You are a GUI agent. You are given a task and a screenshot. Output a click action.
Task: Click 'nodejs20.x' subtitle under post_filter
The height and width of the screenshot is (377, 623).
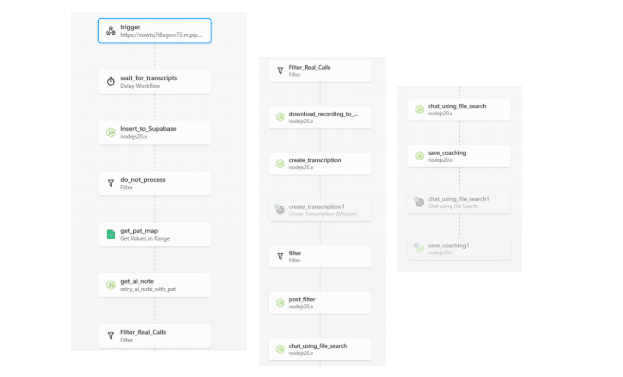click(301, 307)
